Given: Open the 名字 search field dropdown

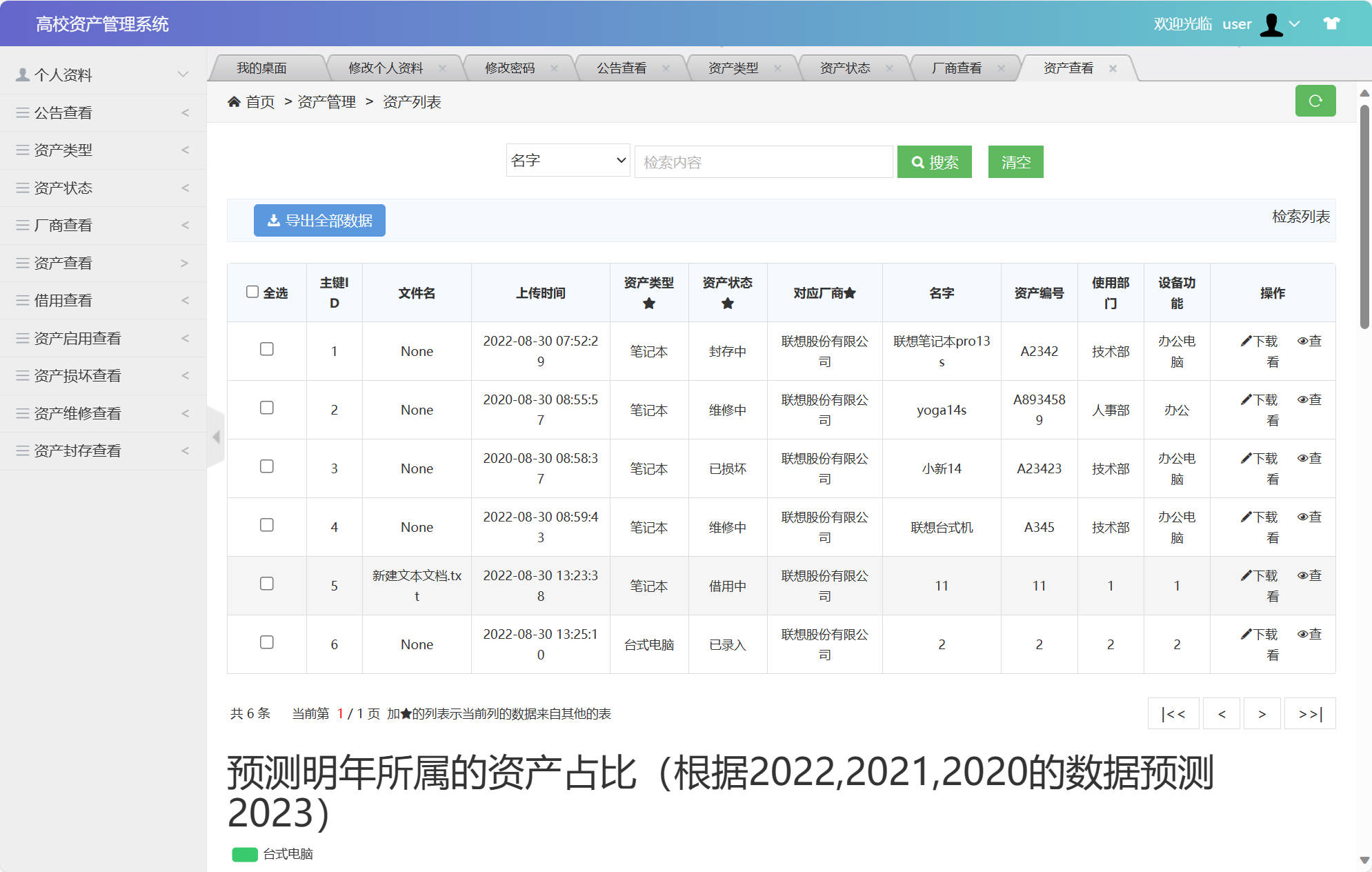Looking at the screenshot, I should 568,161.
